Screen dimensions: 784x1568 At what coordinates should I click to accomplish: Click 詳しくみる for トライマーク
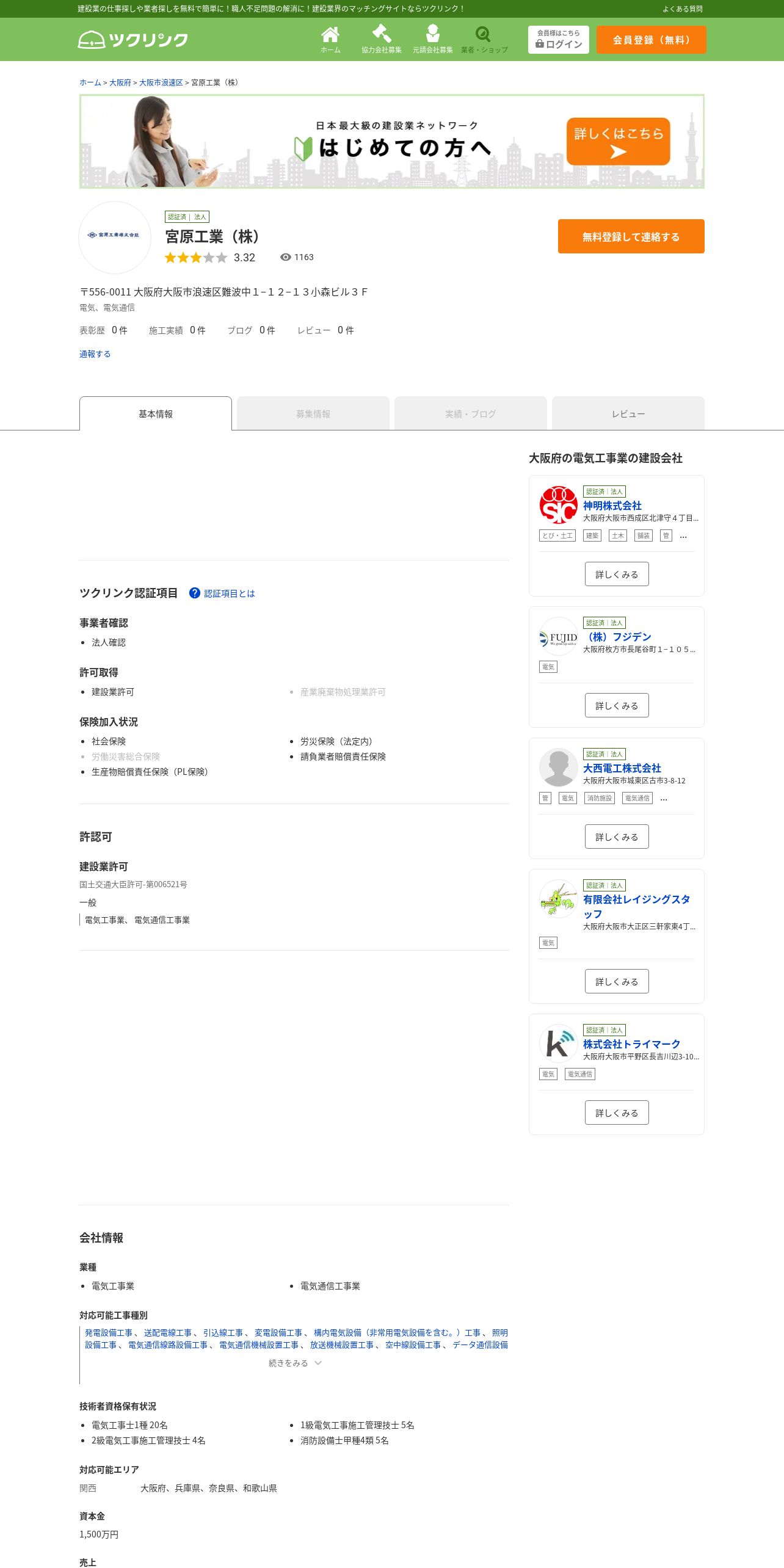[x=617, y=1112]
